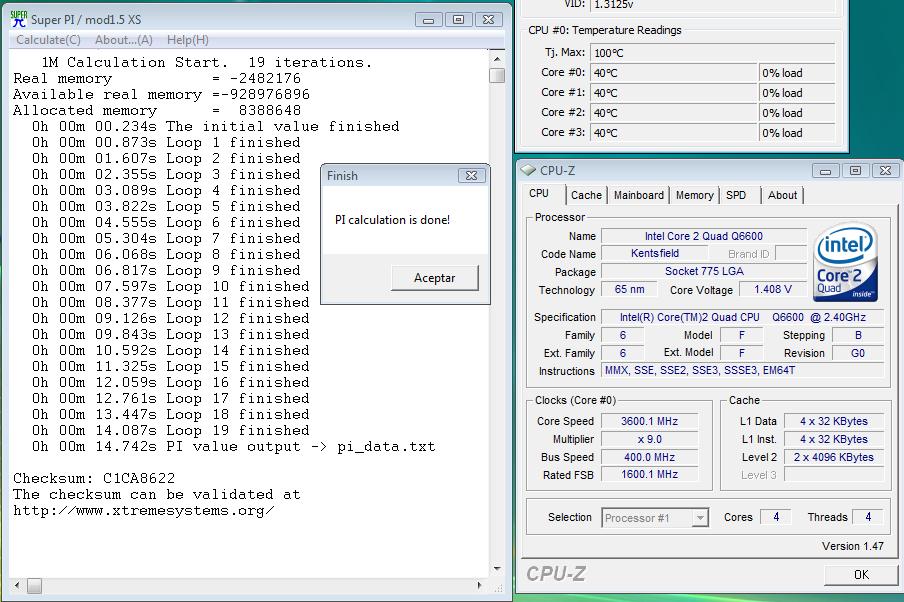Close the Super PI window

[x=488, y=20]
